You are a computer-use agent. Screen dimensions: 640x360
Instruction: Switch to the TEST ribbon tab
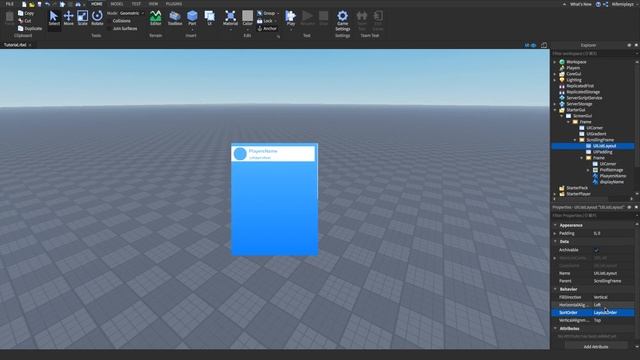pos(136,4)
